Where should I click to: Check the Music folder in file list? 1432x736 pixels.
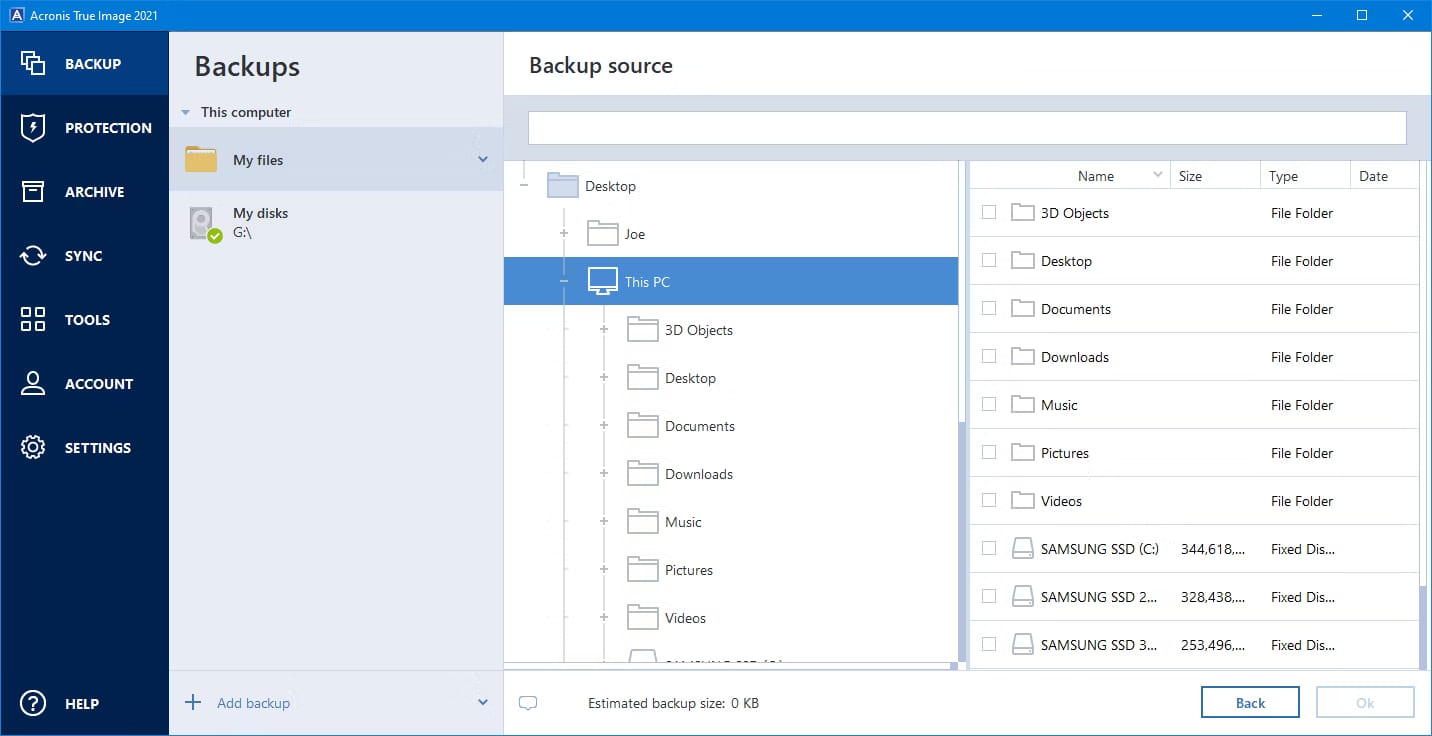989,404
